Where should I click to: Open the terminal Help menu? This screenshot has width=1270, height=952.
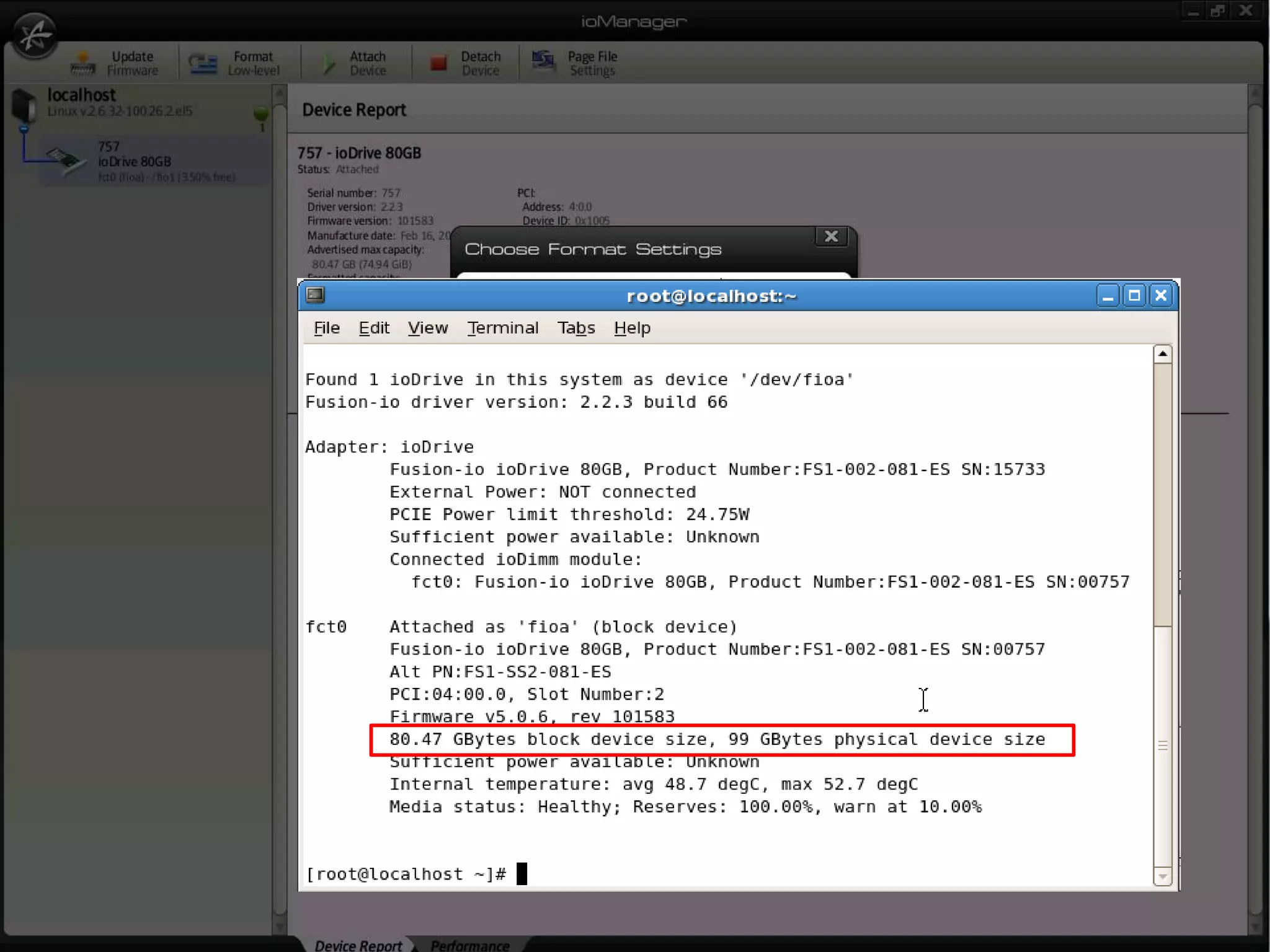pos(632,328)
